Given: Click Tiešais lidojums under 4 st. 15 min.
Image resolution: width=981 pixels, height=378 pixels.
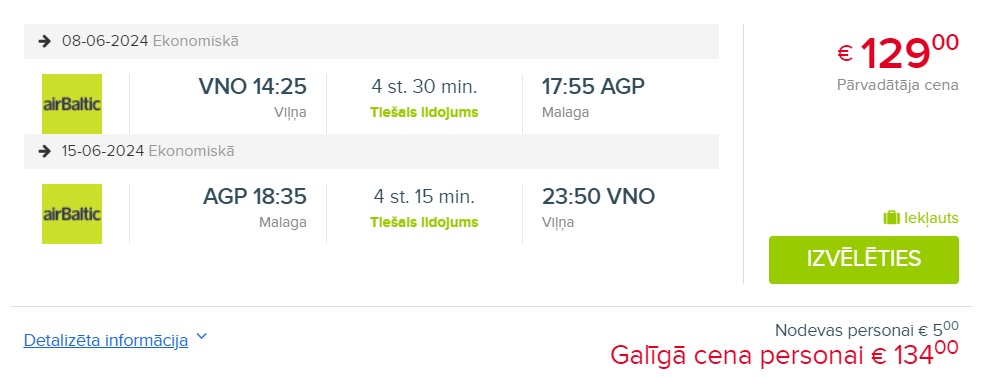Looking at the screenshot, I should click(424, 222).
